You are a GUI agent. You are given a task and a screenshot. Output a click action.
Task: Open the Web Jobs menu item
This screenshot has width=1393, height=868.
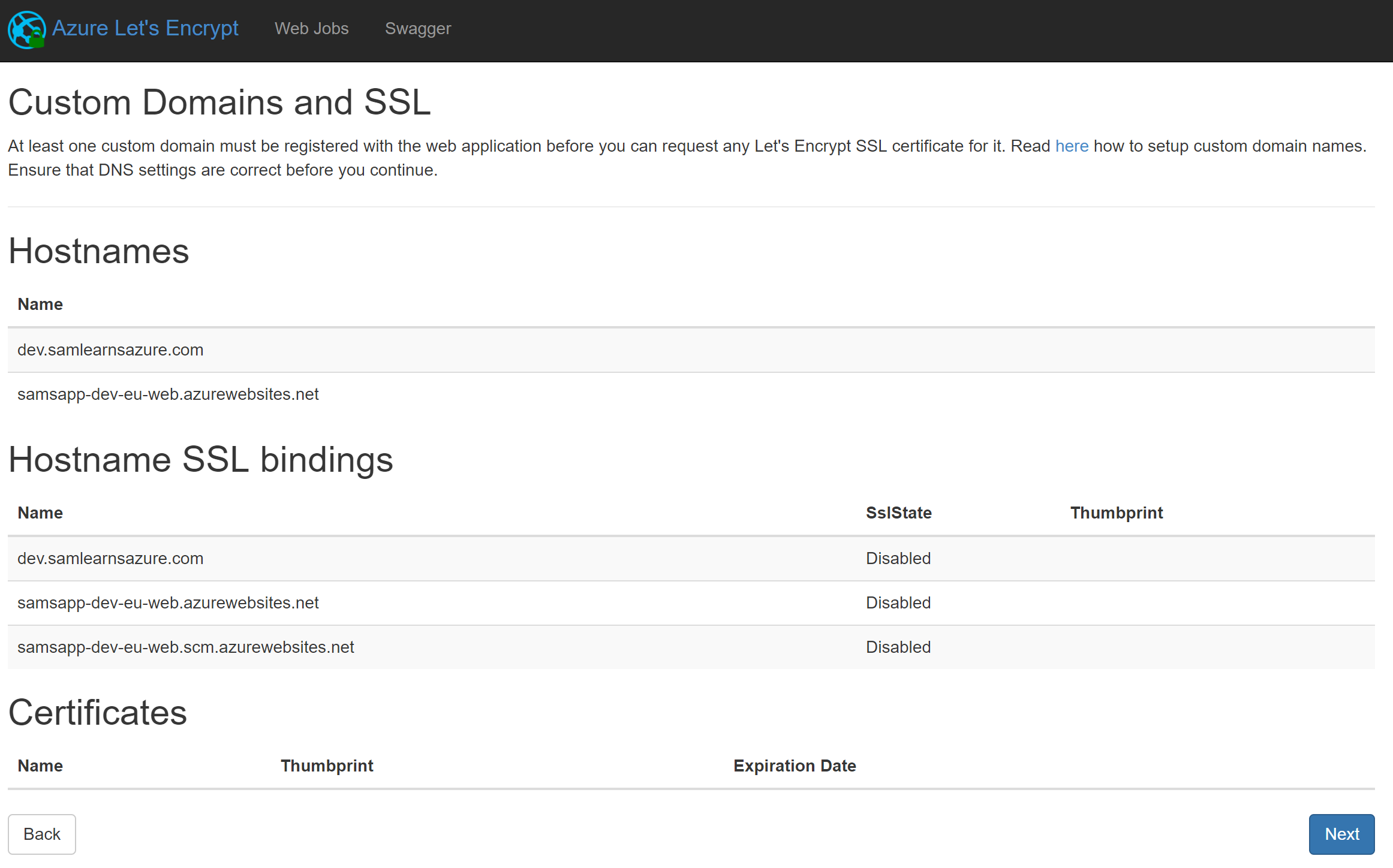click(311, 28)
